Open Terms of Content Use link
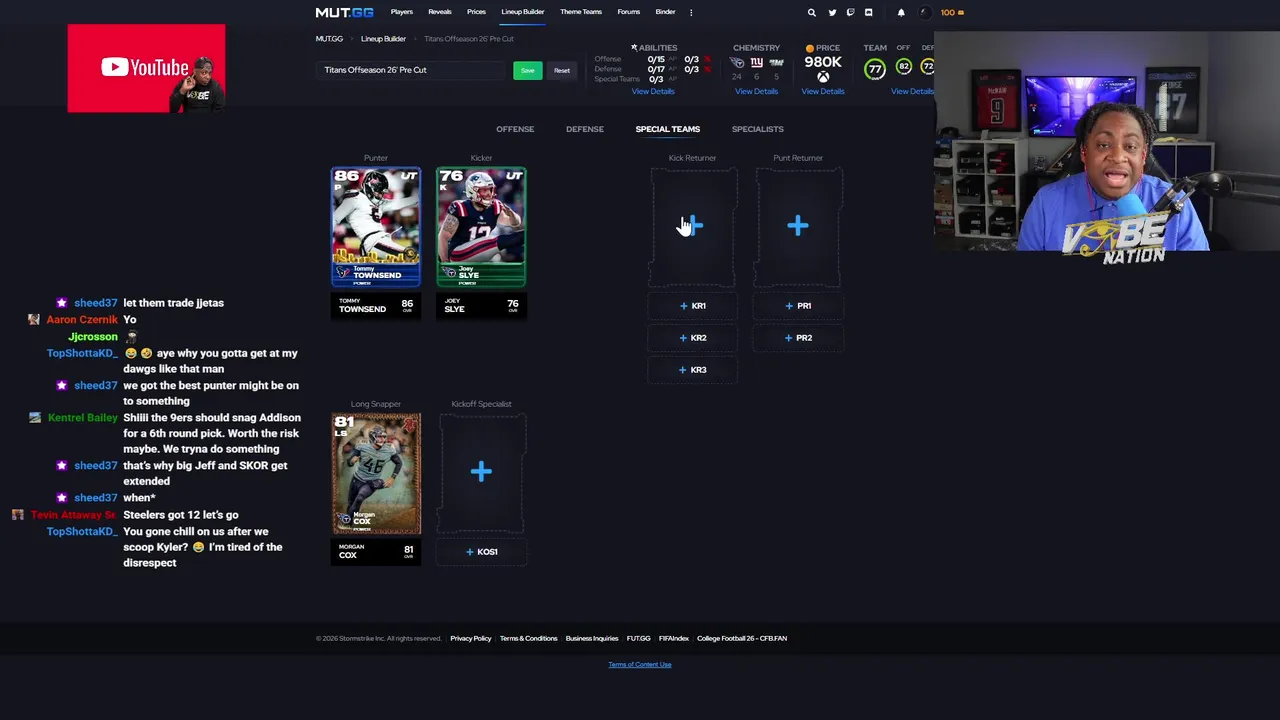1280x720 pixels. pos(640,664)
